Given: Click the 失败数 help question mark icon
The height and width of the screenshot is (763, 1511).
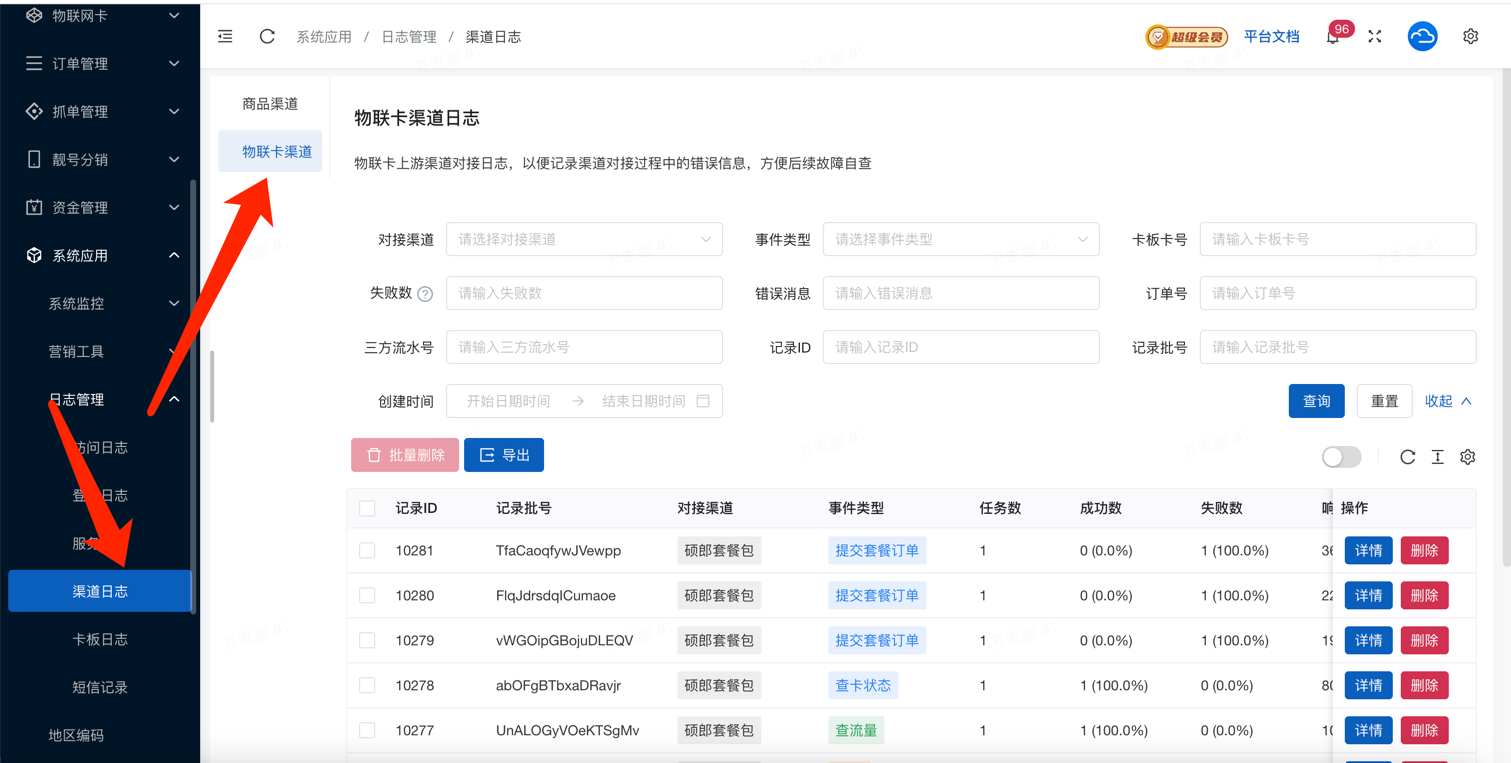Looking at the screenshot, I should coord(425,294).
